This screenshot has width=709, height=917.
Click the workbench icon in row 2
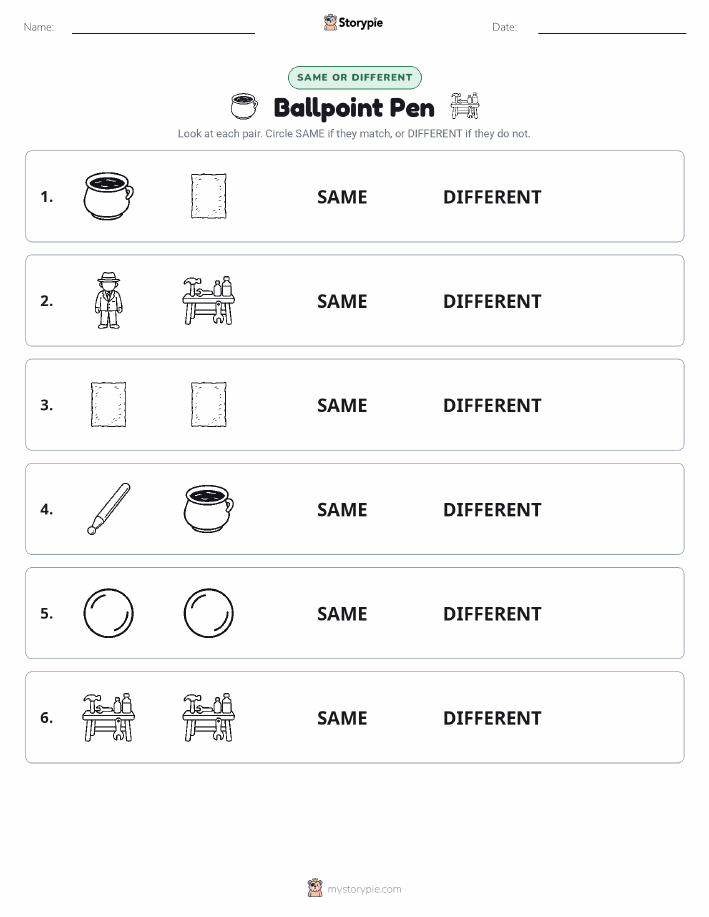tap(209, 300)
